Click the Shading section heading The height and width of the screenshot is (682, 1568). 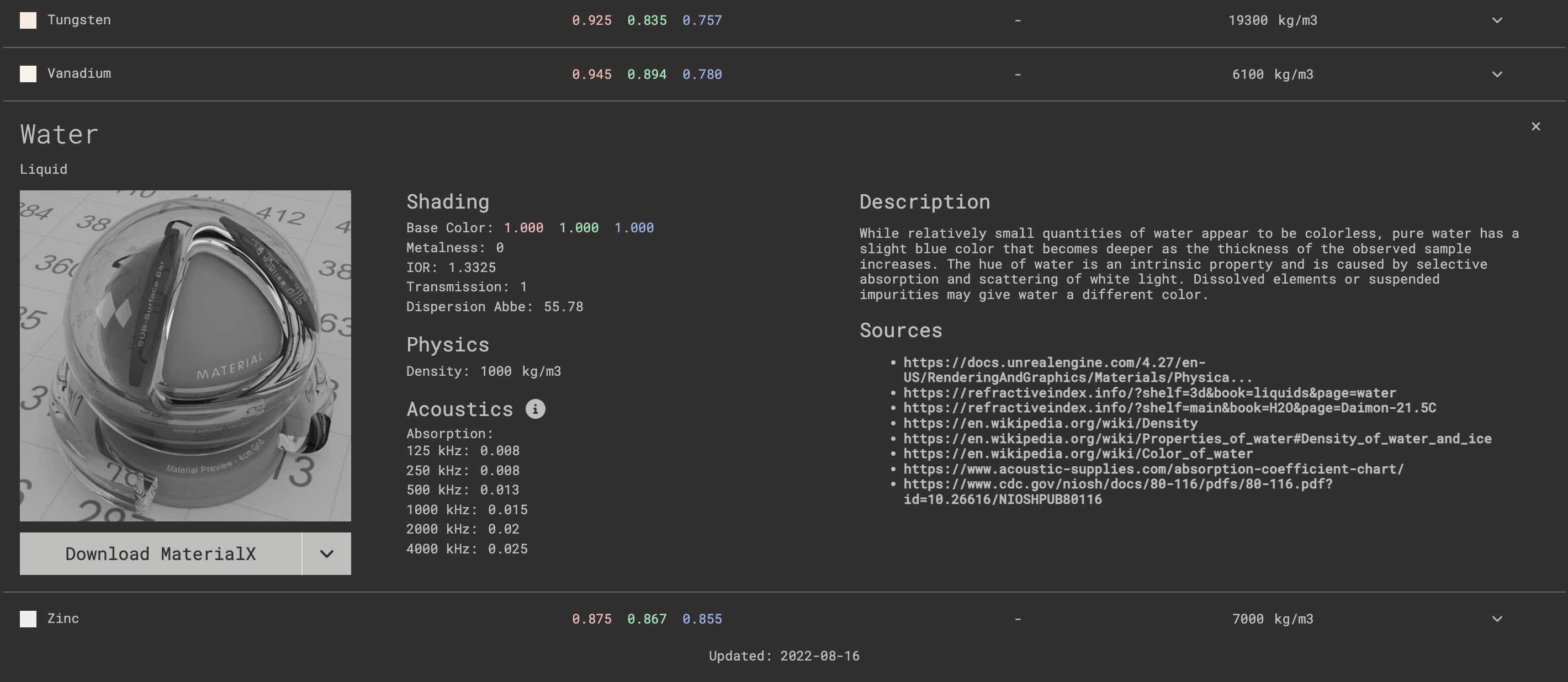(x=448, y=202)
